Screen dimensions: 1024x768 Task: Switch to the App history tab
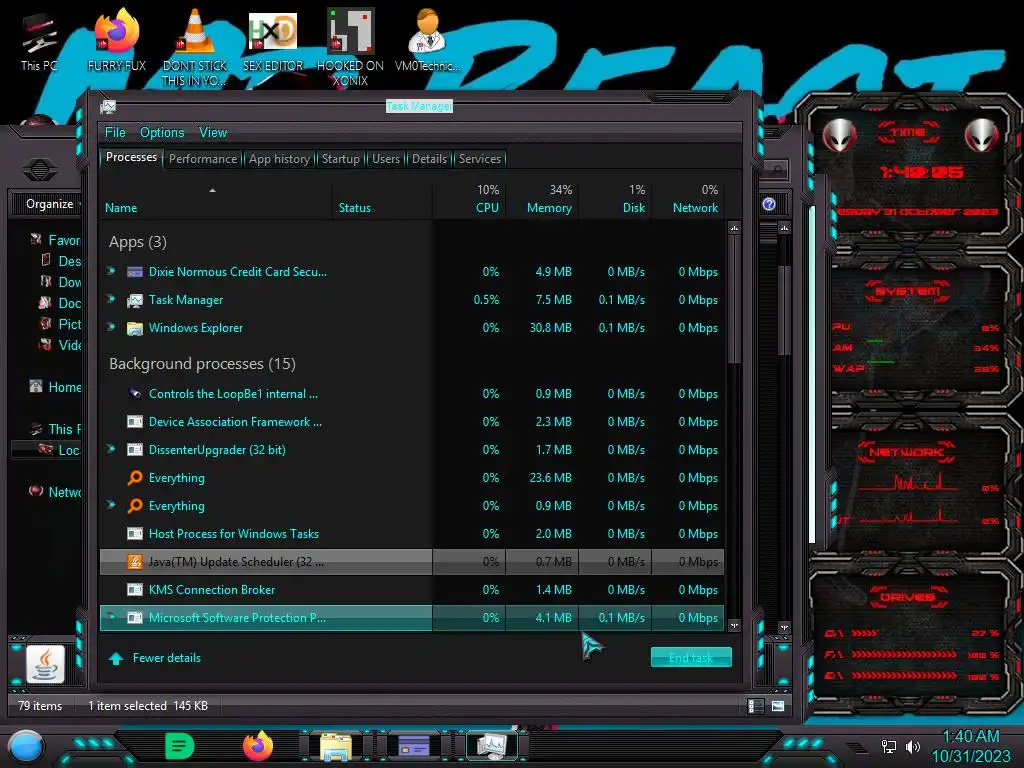pos(280,159)
